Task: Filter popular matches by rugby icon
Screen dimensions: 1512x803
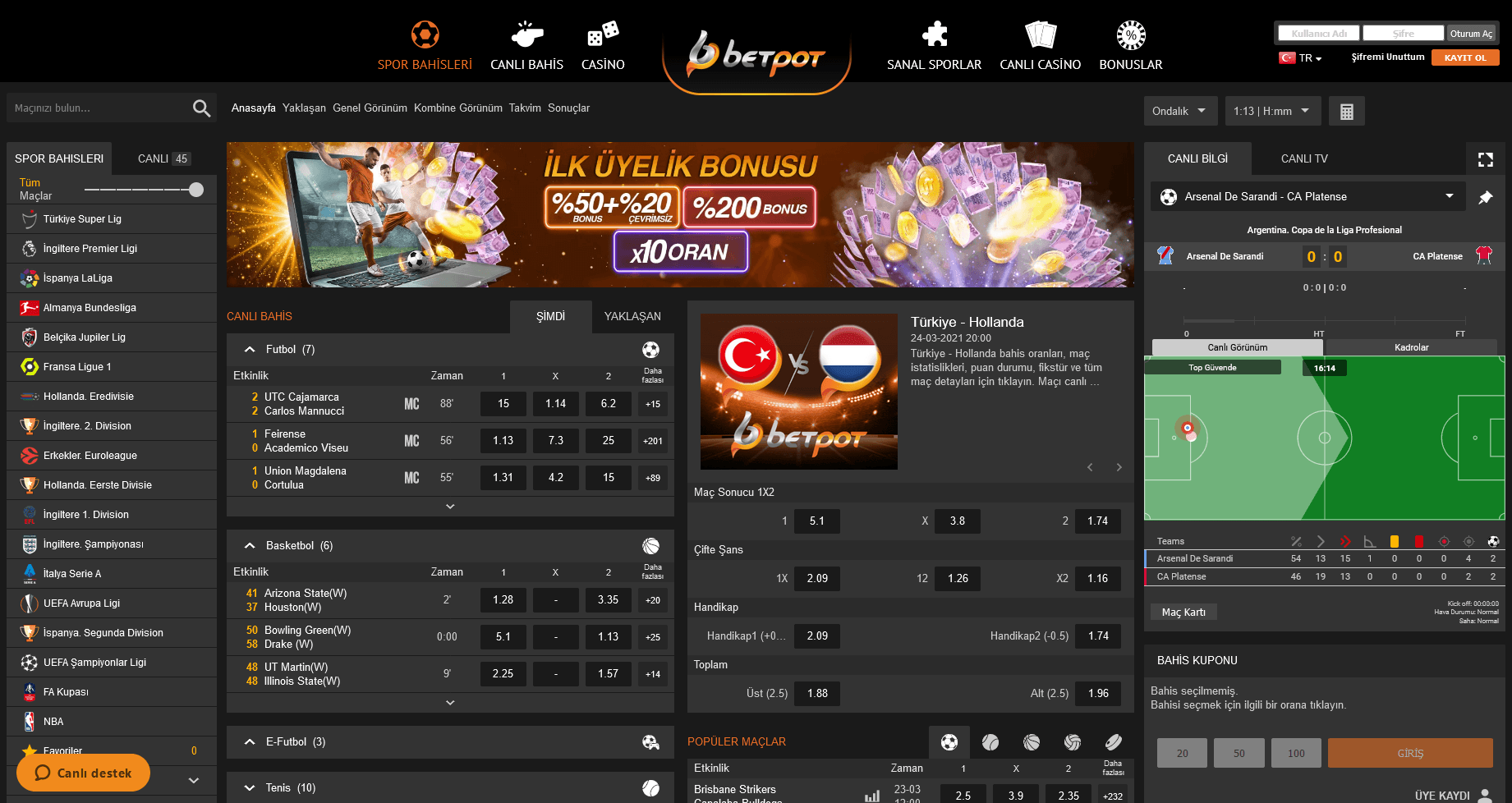Action: (1114, 742)
